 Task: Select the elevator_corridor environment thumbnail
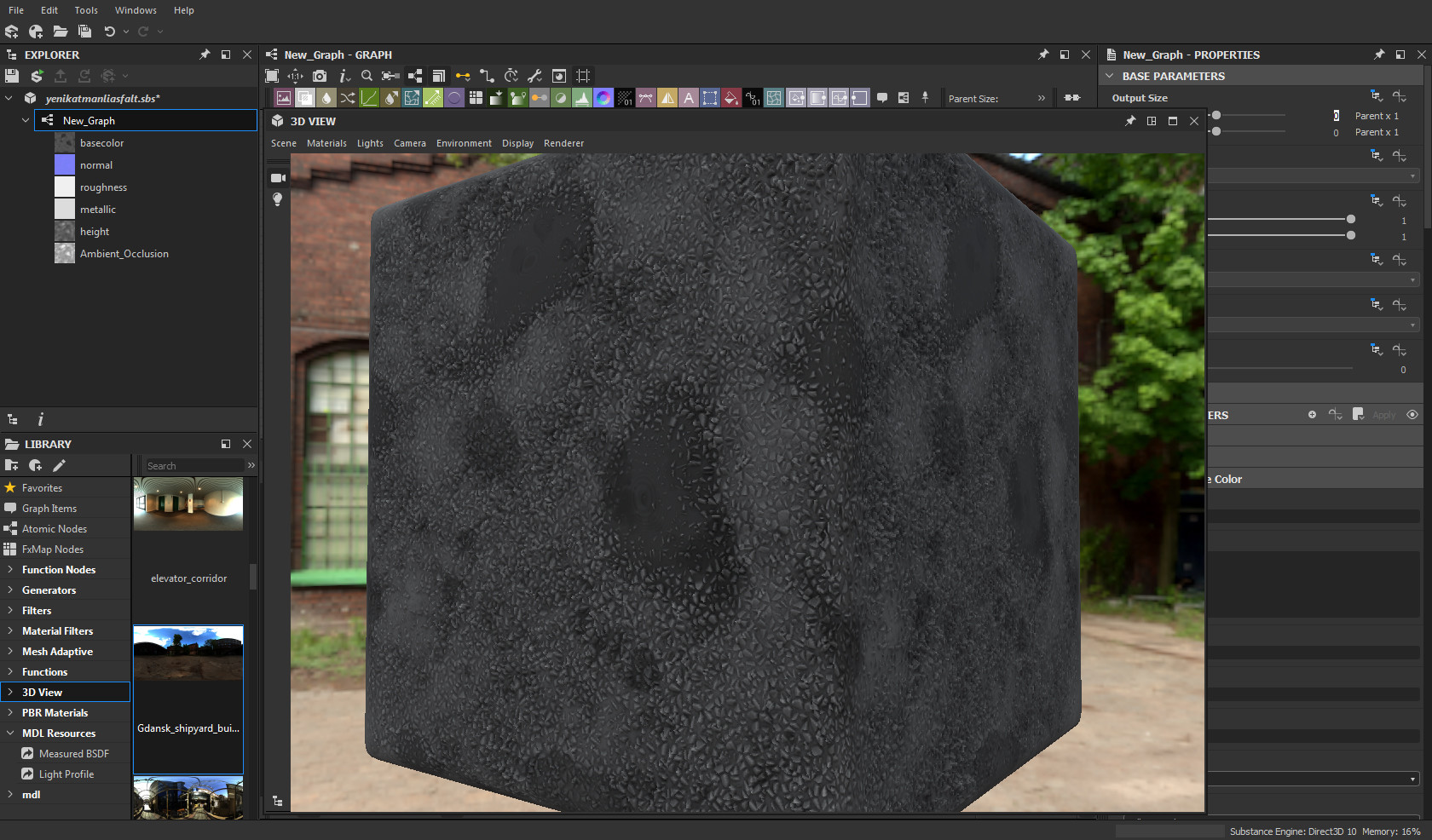click(188, 503)
